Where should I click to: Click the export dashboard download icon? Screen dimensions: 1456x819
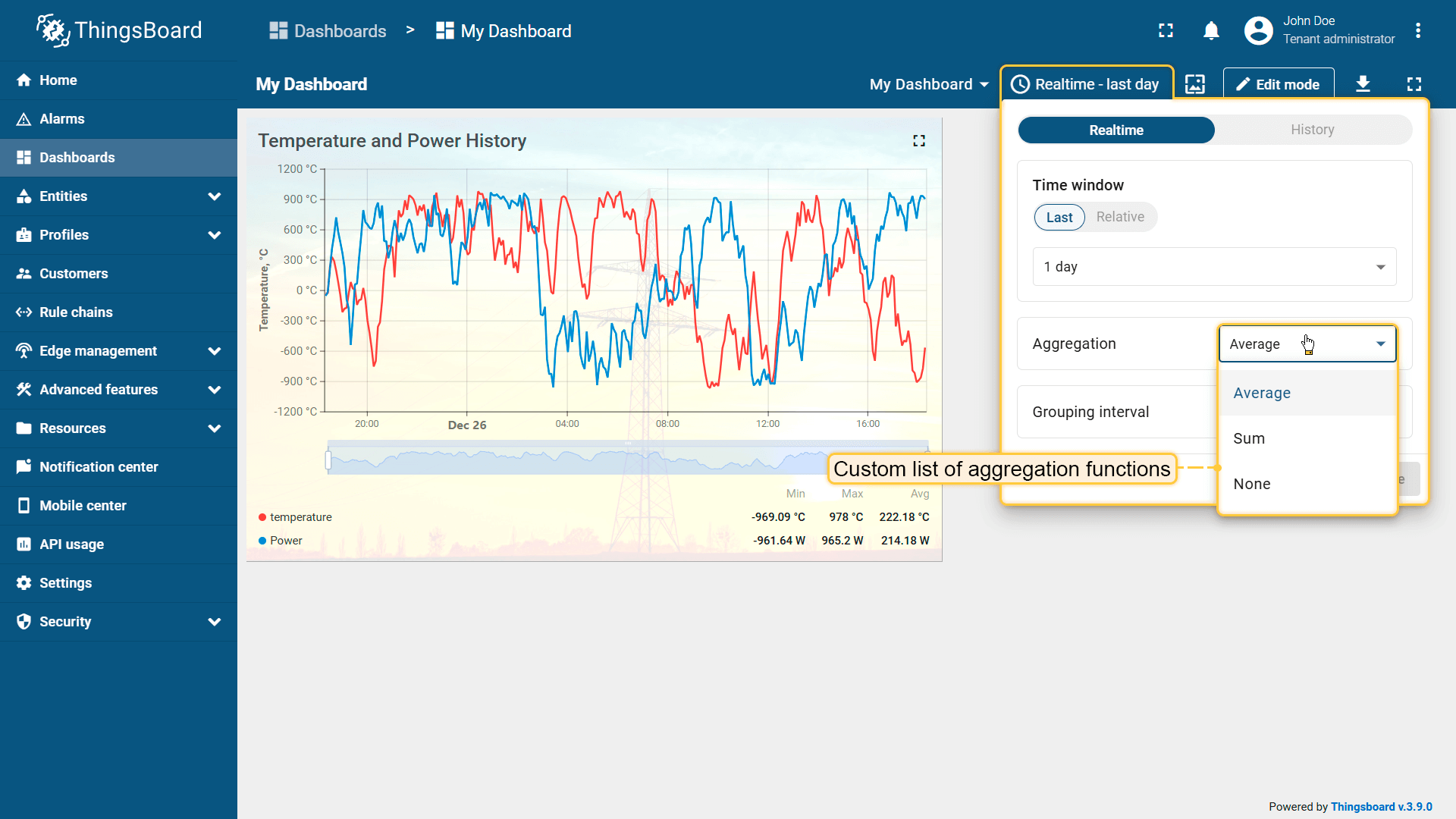(1363, 84)
